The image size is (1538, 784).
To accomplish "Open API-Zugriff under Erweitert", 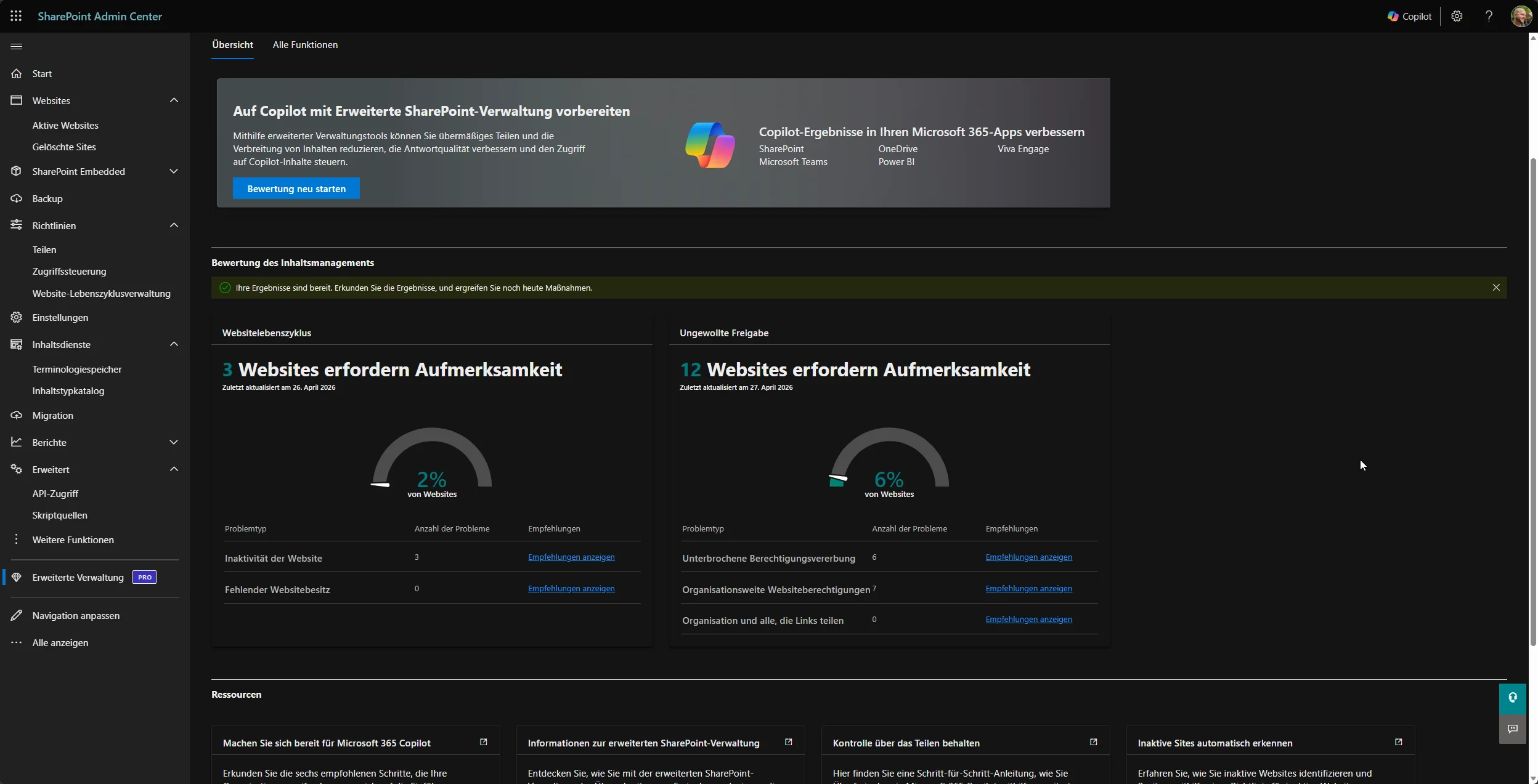I will (55, 493).
